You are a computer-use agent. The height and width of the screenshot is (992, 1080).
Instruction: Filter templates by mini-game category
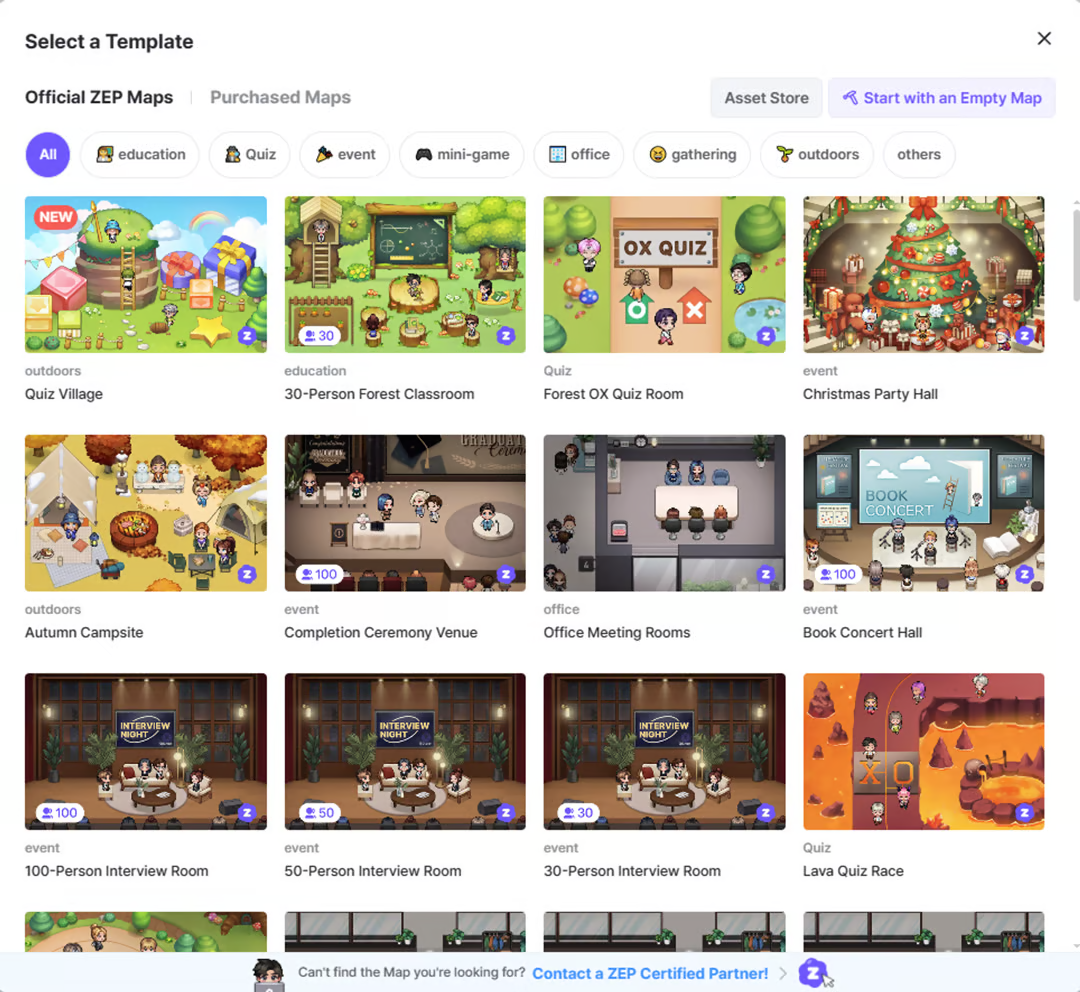pyautogui.click(x=462, y=154)
